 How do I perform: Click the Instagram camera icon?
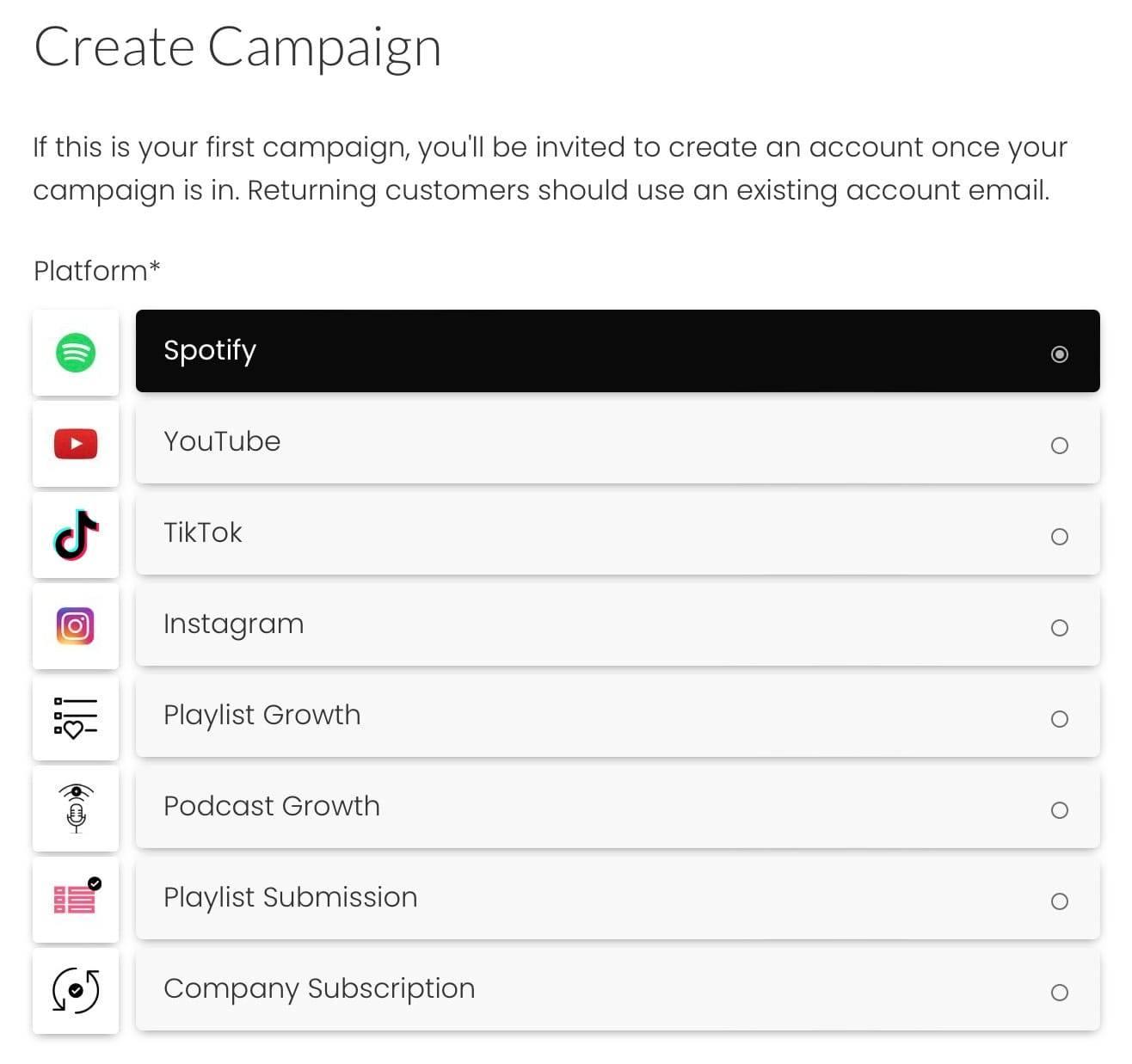(76, 627)
